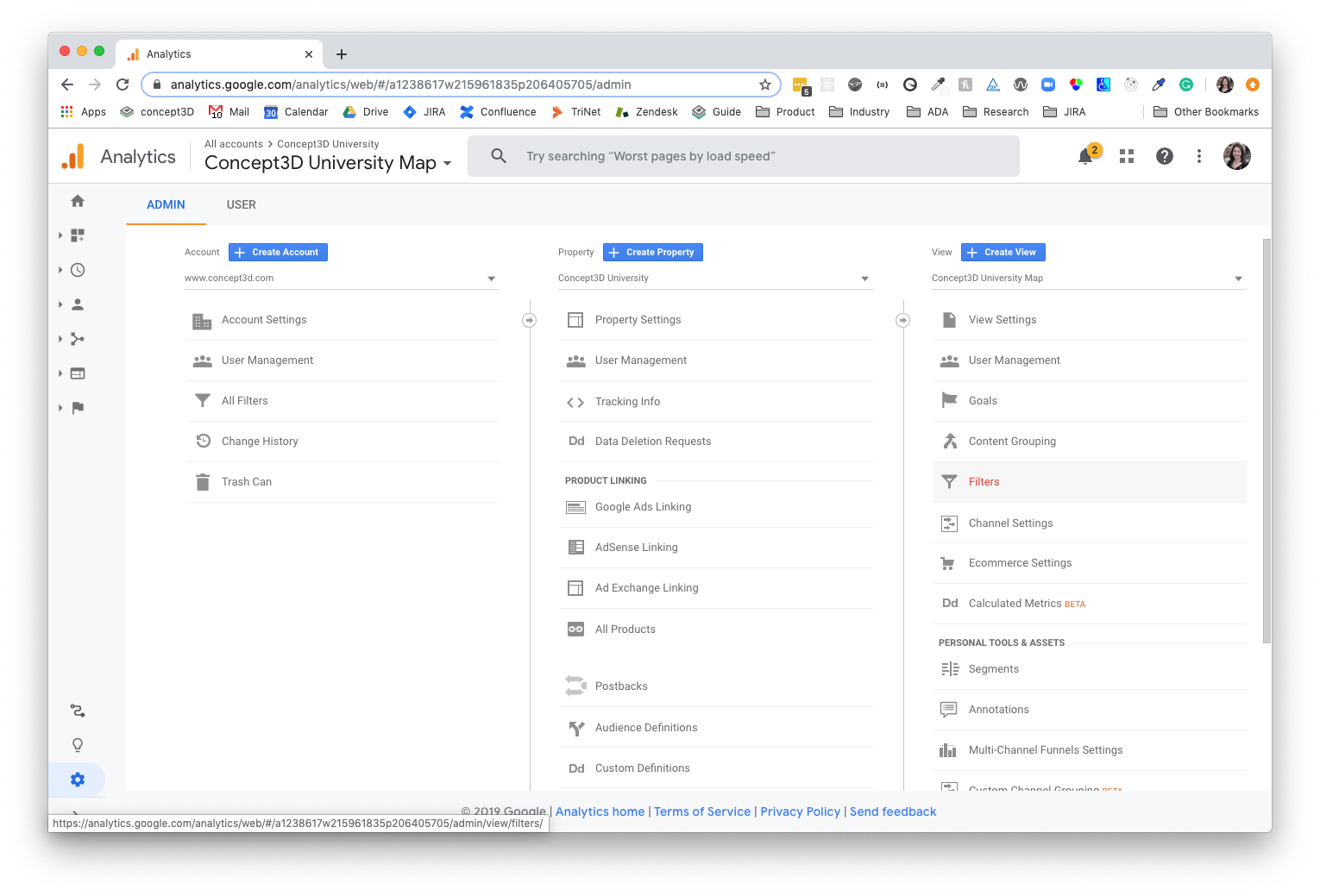Open the Discover lightbulb icon

[x=78, y=745]
